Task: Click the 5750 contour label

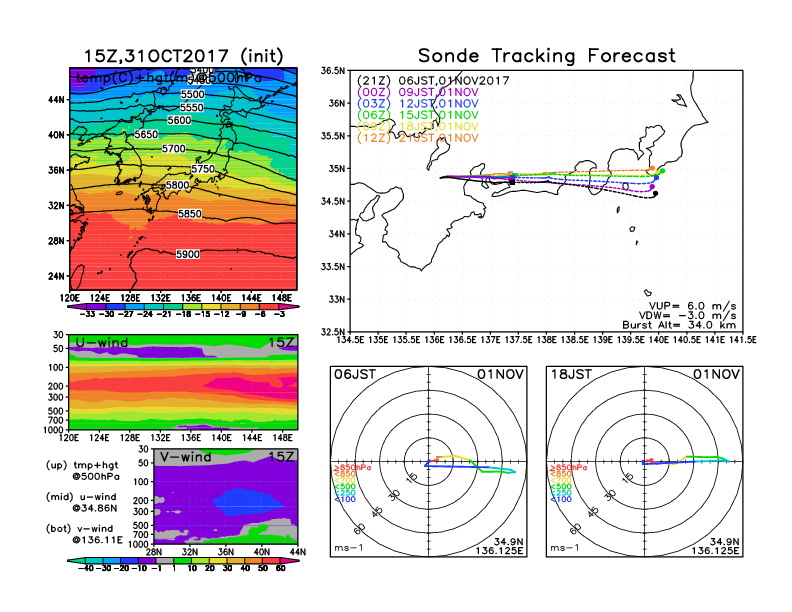Action: click(203, 169)
